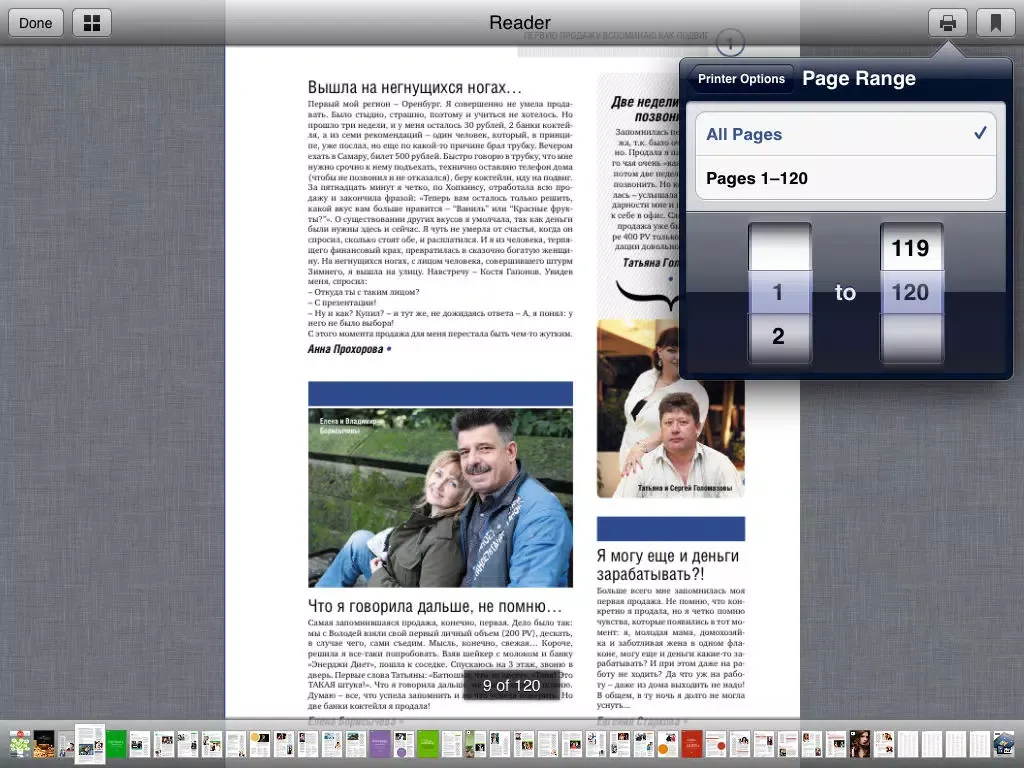Tap the word 'to' between the pickers
The height and width of the screenshot is (768, 1024).
pos(845,293)
